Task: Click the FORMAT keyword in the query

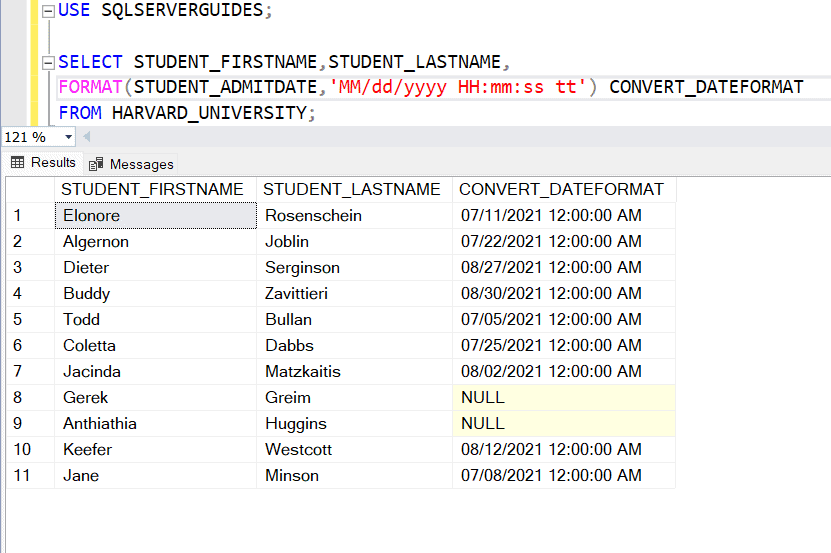Action: [x=90, y=87]
